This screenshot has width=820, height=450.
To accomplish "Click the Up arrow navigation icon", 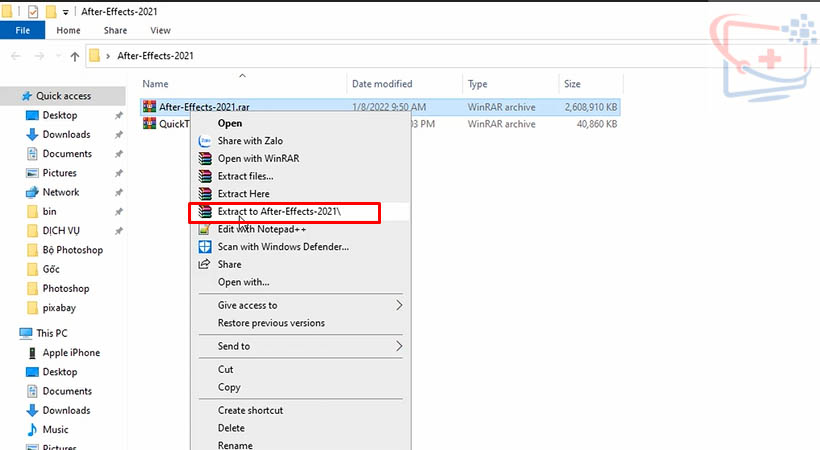I will click(75, 56).
